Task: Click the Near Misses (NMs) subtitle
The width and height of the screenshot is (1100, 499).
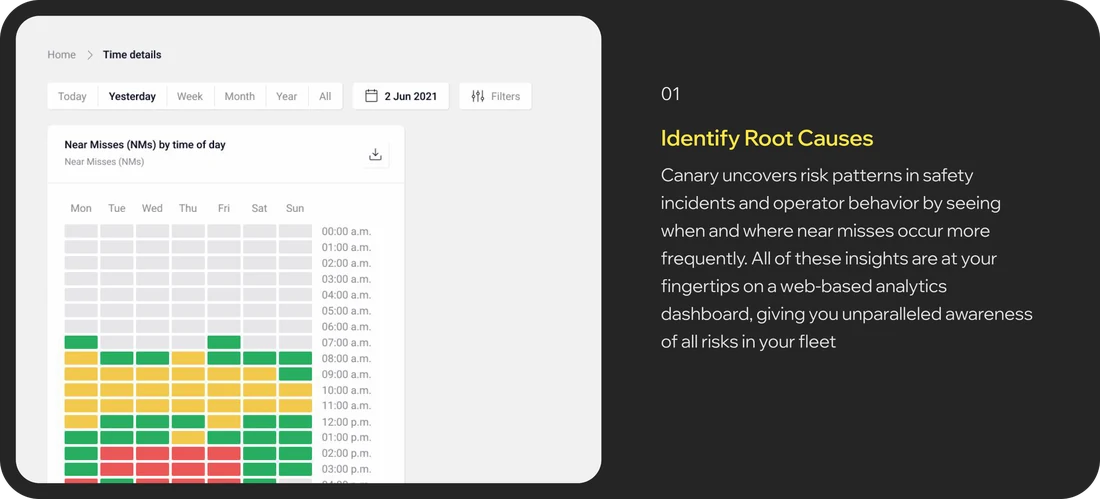Action: pyautogui.click(x=105, y=162)
